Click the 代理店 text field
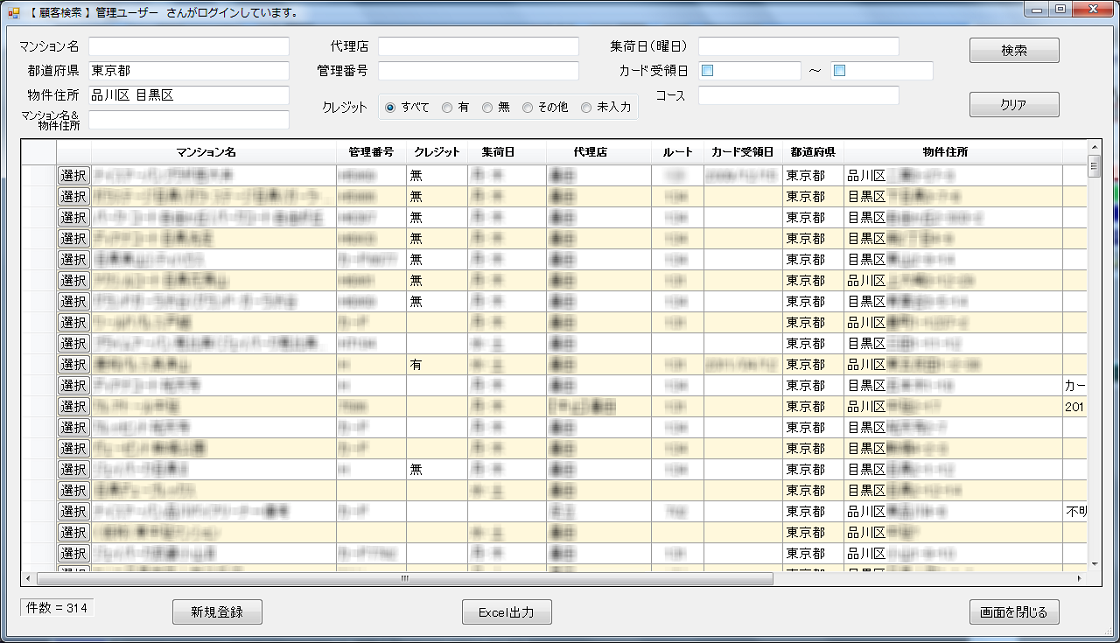Viewport: 1120px width, 643px height. (478, 47)
